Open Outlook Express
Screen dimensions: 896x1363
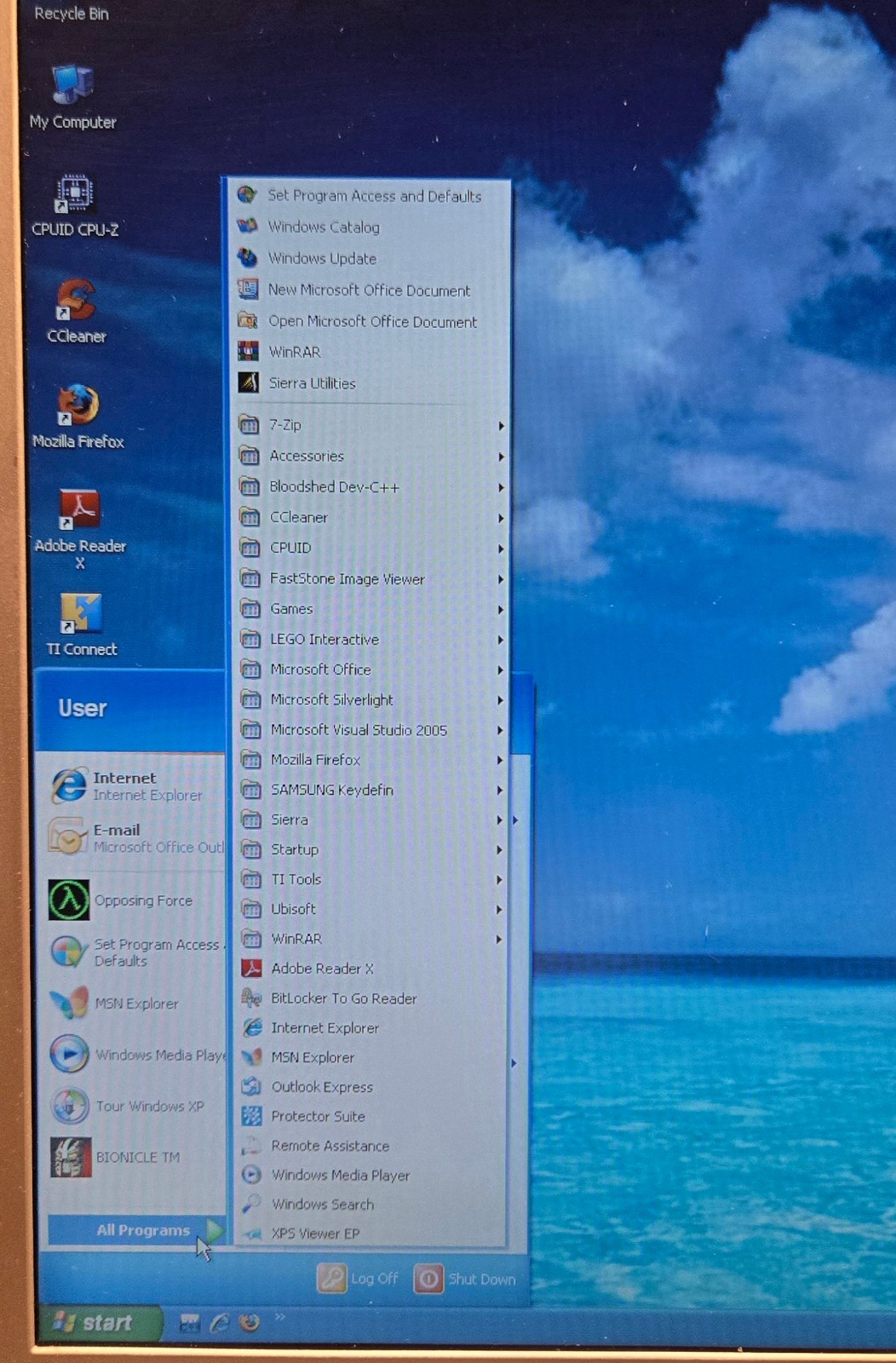[371, 1087]
